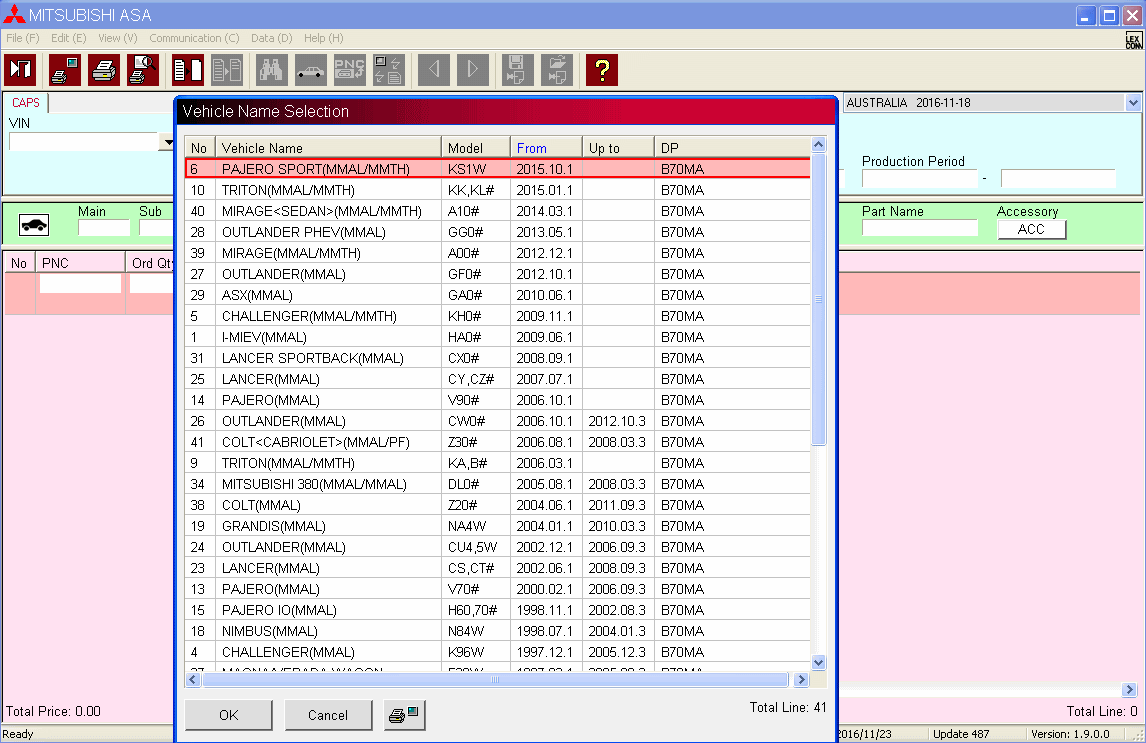
Task: Expand the VIN dropdown arrow
Action: click(166, 143)
